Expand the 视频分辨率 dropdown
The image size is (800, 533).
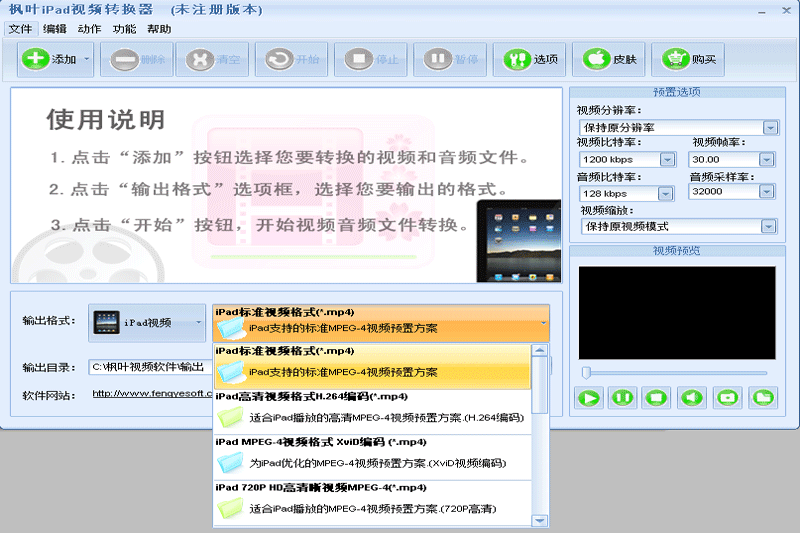[770, 128]
